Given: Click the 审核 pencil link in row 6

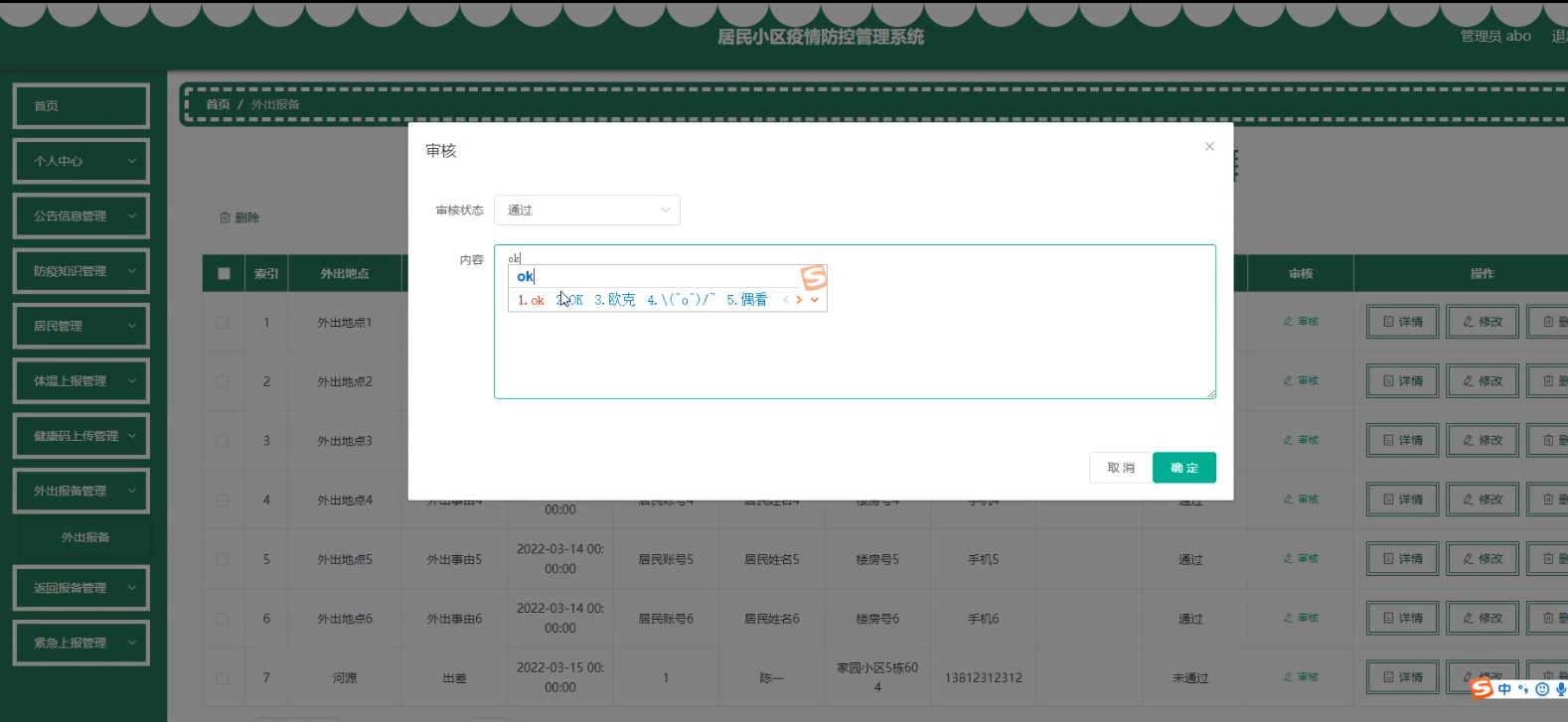Looking at the screenshot, I should (1301, 618).
